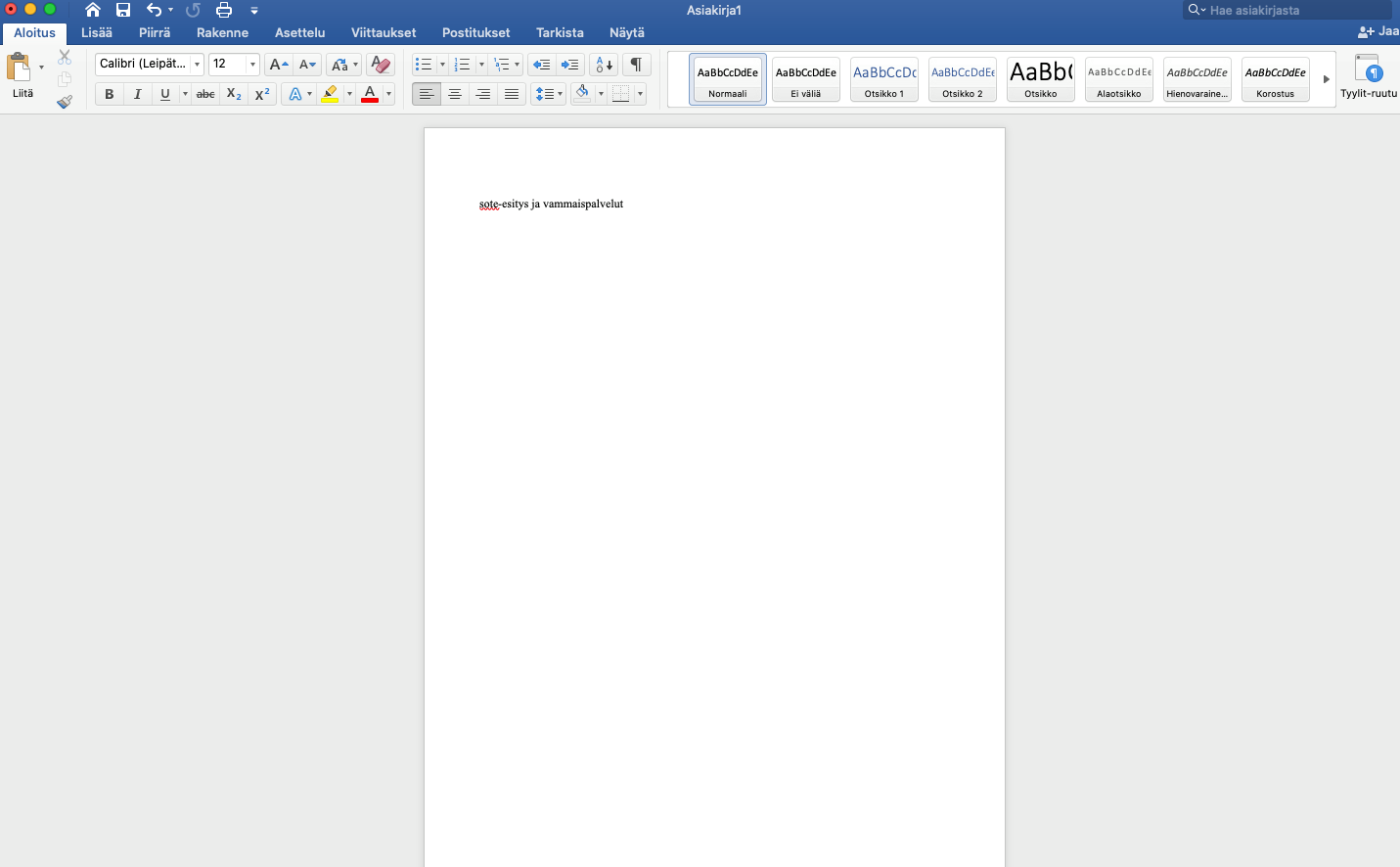
Task: Switch to the Piirrä tab
Action: (x=155, y=32)
